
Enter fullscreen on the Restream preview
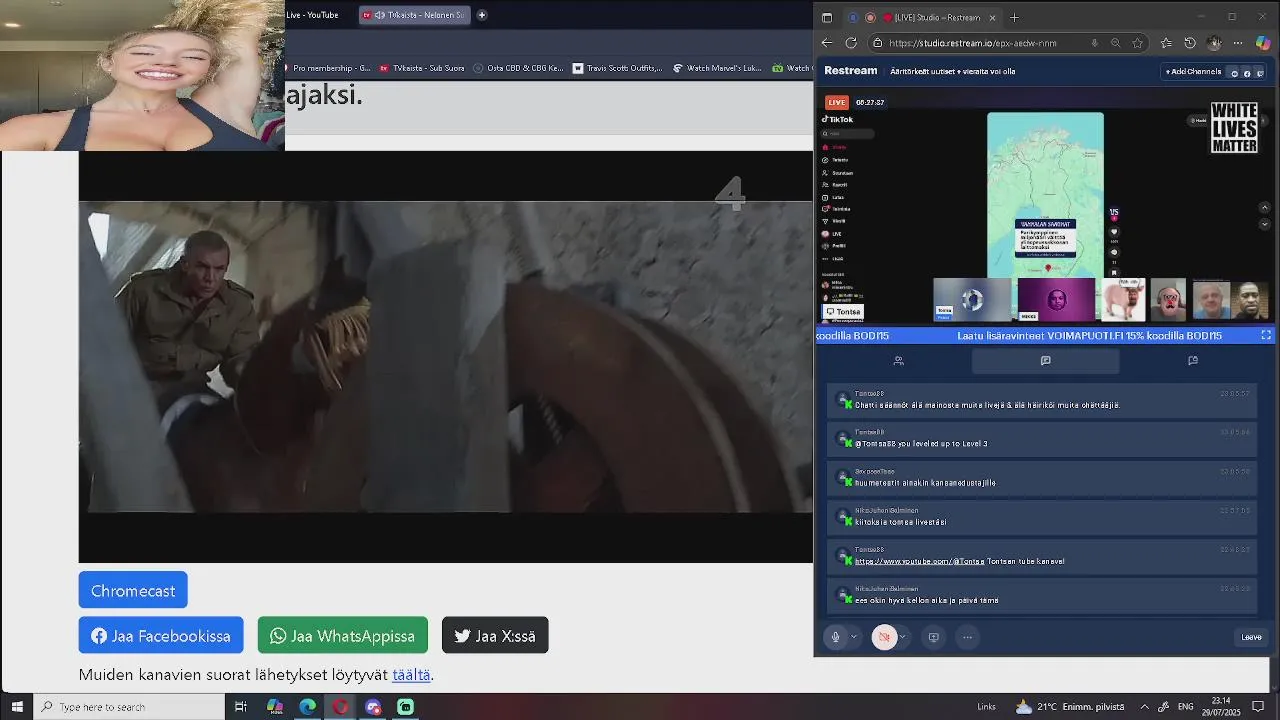click(1266, 335)
